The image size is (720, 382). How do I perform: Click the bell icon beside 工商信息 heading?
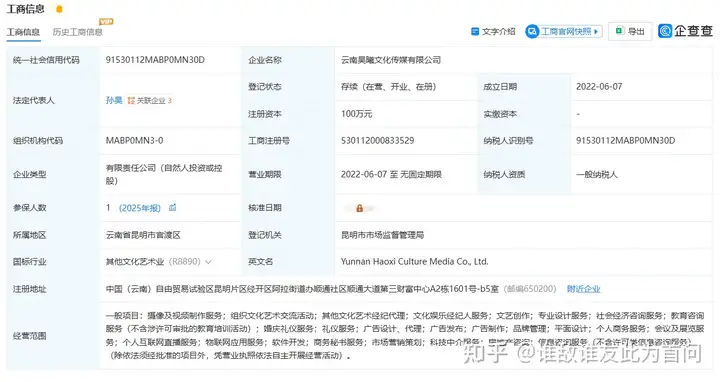point(59,9)
